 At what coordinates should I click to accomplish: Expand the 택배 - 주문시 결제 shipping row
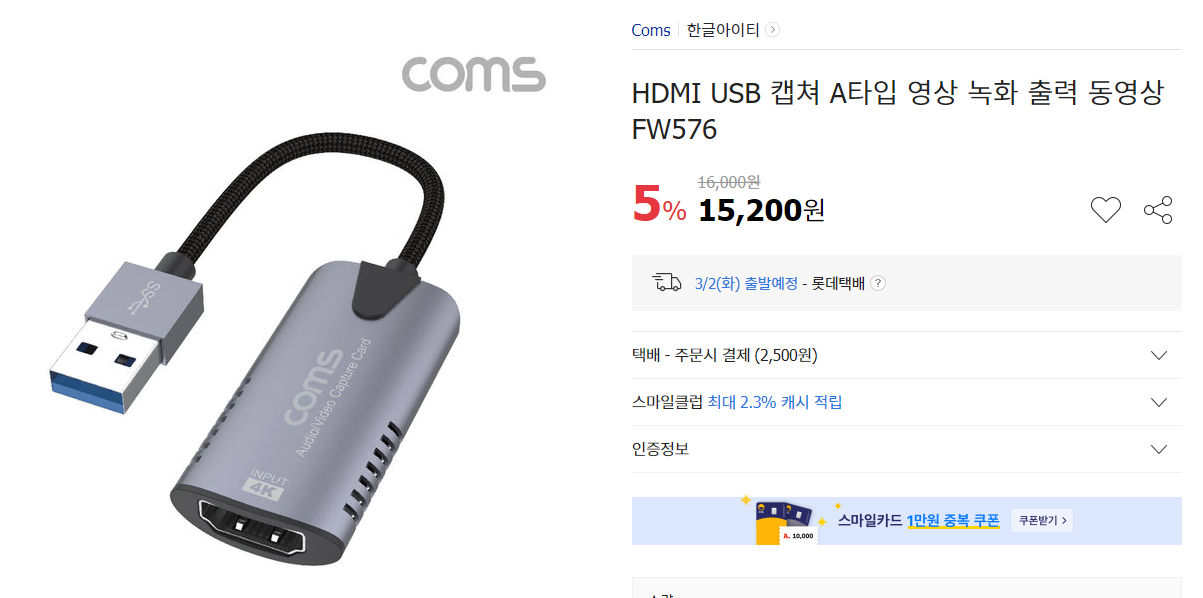(x=906, y=355)
